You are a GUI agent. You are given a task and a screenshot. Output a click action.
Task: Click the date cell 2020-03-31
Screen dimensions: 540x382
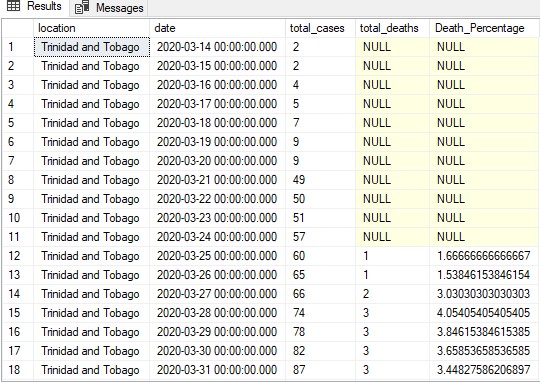[x=217, y=370]
